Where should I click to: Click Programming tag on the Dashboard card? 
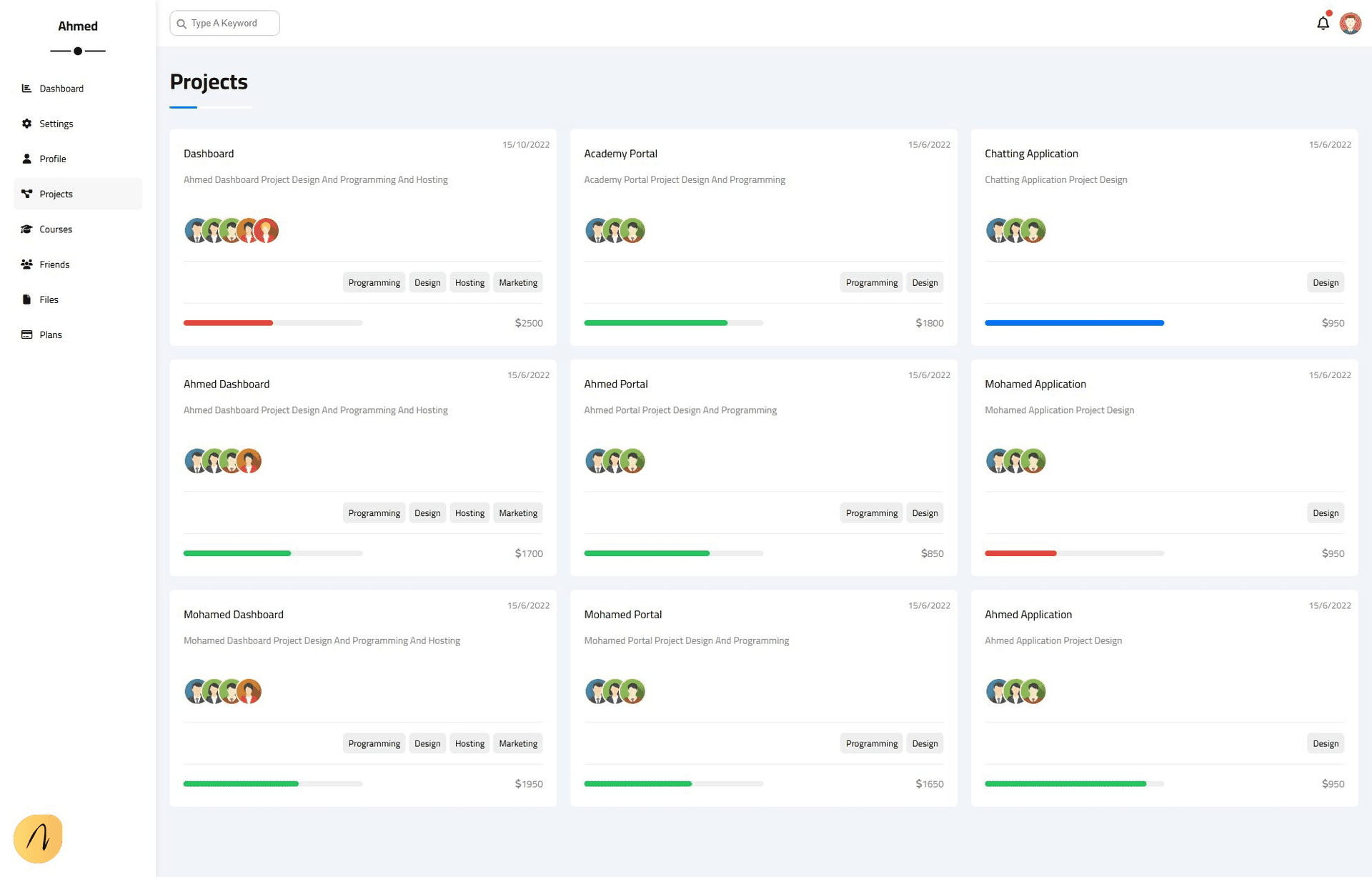(374, 282)
